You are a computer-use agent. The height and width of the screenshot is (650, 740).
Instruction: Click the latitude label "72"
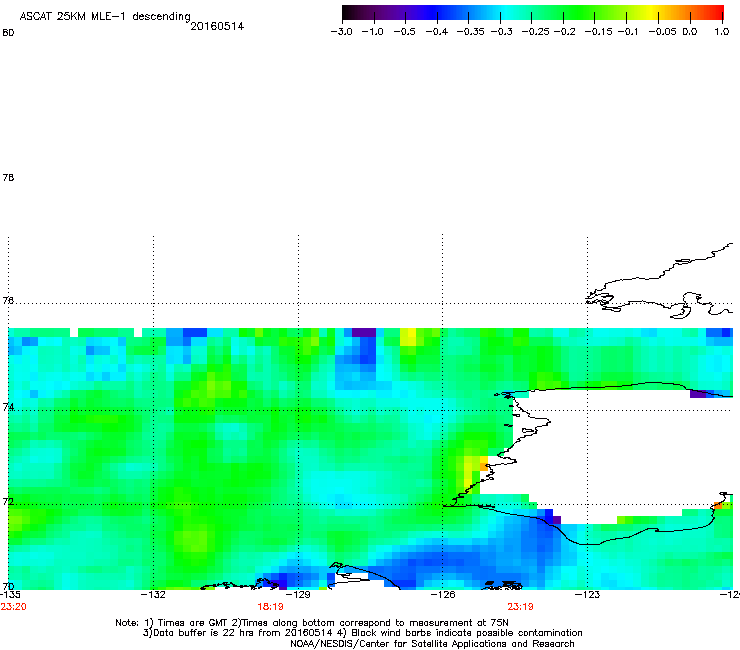[8, 501]
